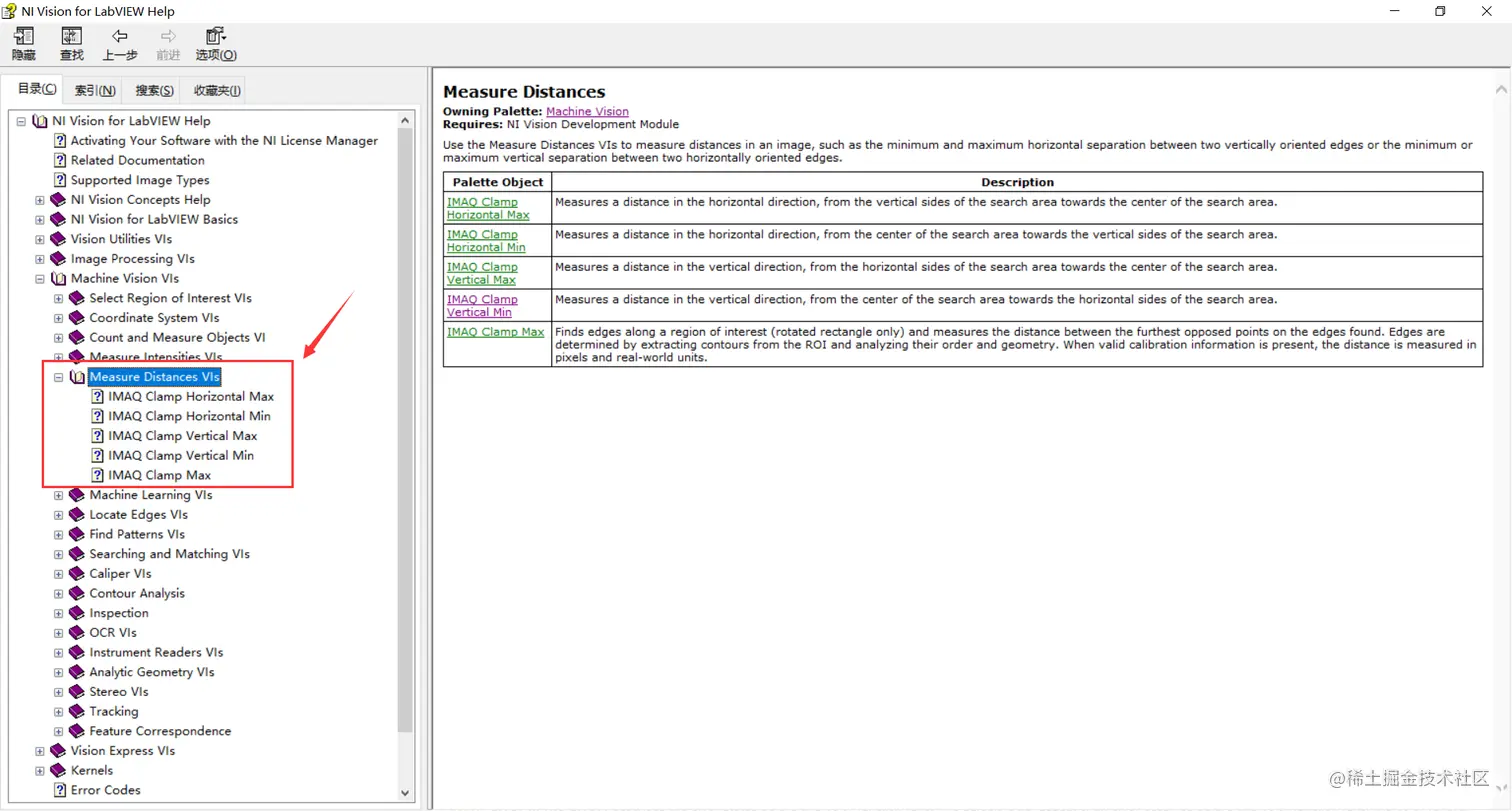The image size is (1512, 811).
Task: Click the page icon beside Supported Image Types
Action: [x=60, y=180]
